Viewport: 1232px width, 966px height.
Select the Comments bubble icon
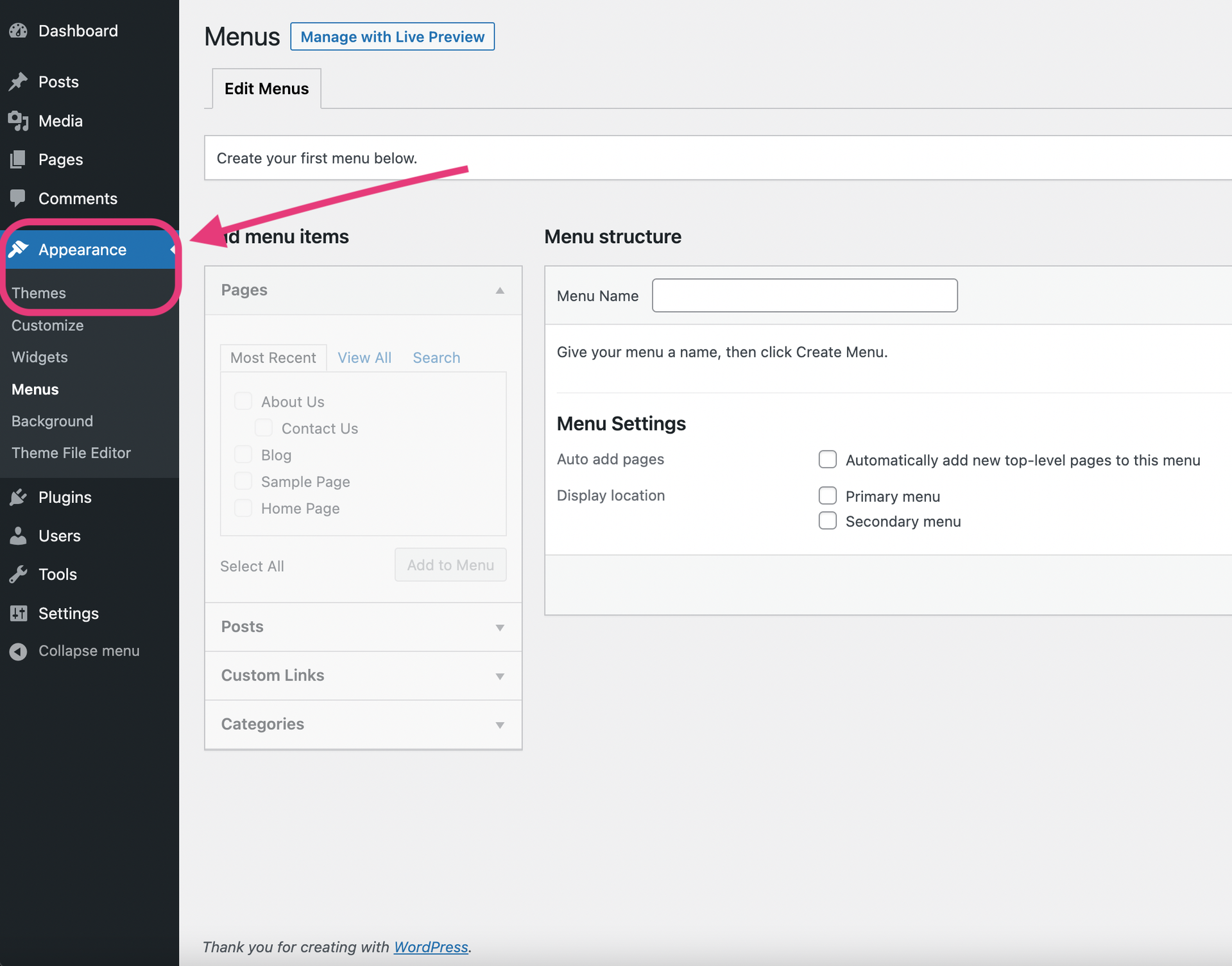pyautogui.click(x=19, y=198)
